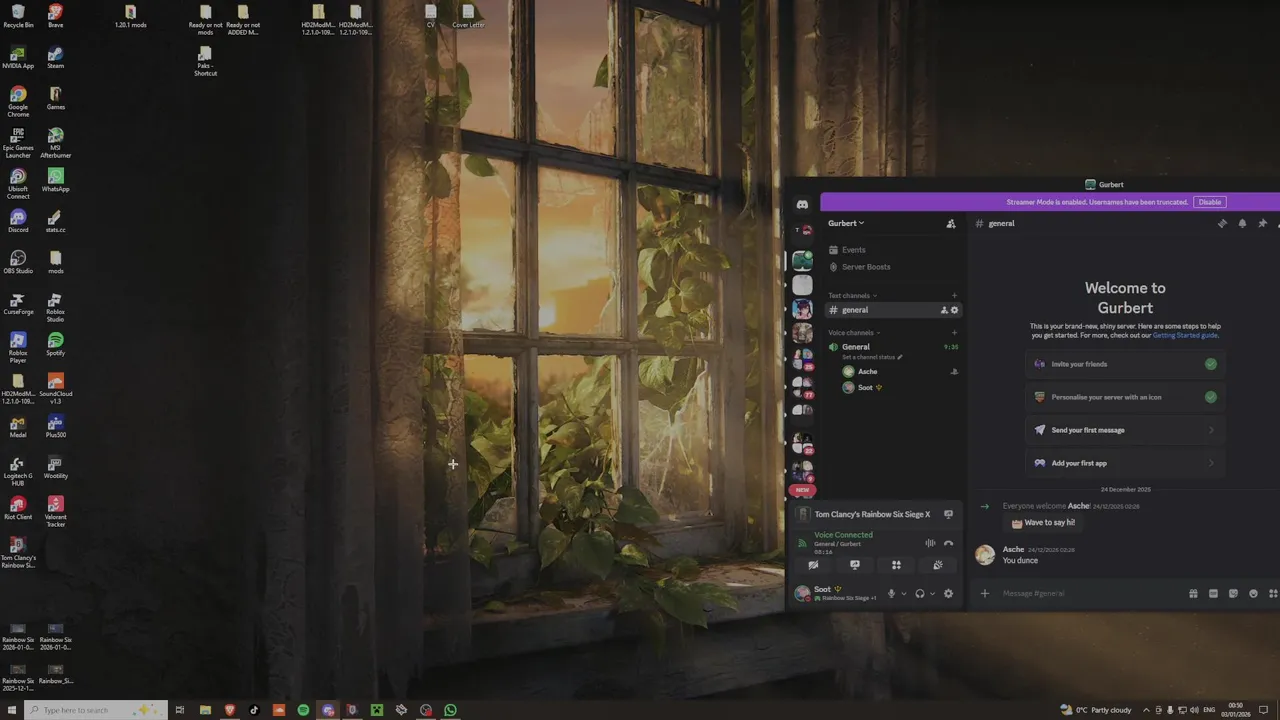Viewport: 1280px width, 720px height.
Task: Open headphone output options arrow
Action: coord(933,593)
